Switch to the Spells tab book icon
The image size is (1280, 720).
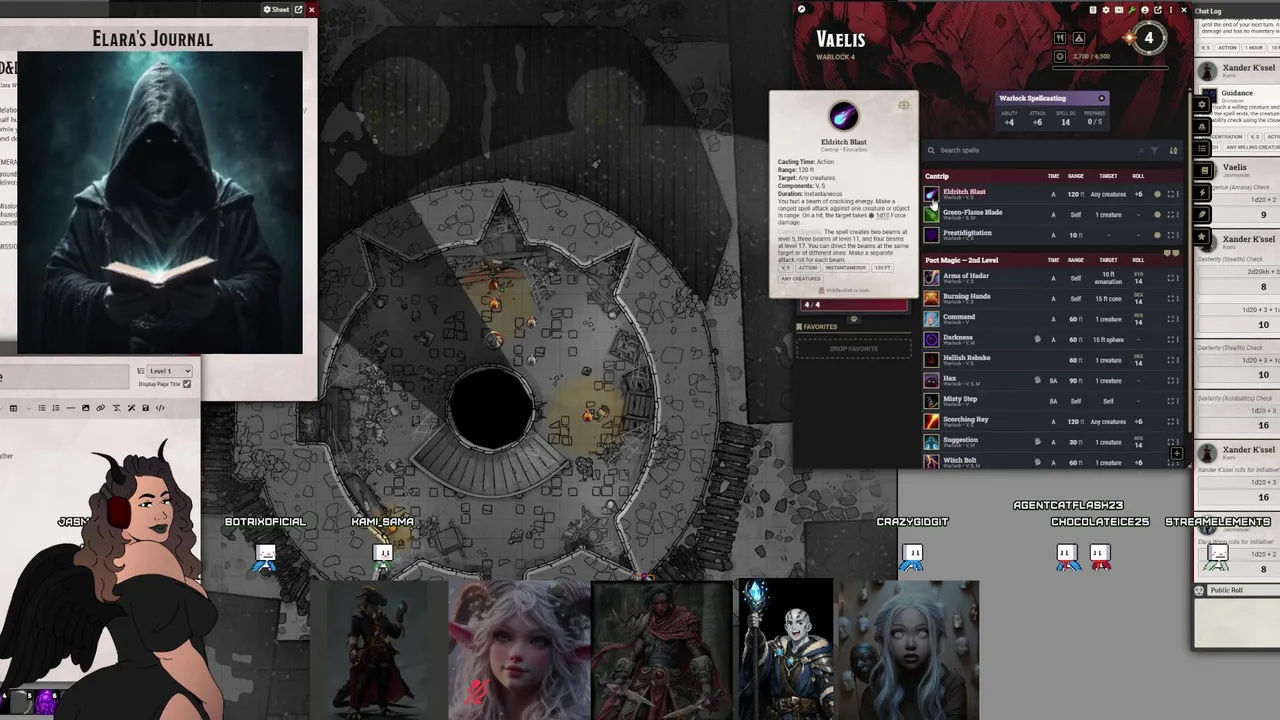[x=1202, y=170]
